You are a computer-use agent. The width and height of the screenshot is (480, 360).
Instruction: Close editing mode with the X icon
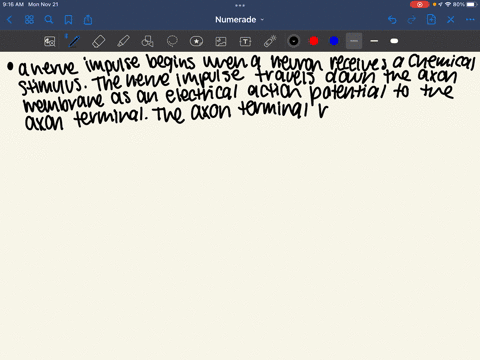coord(451,20)
